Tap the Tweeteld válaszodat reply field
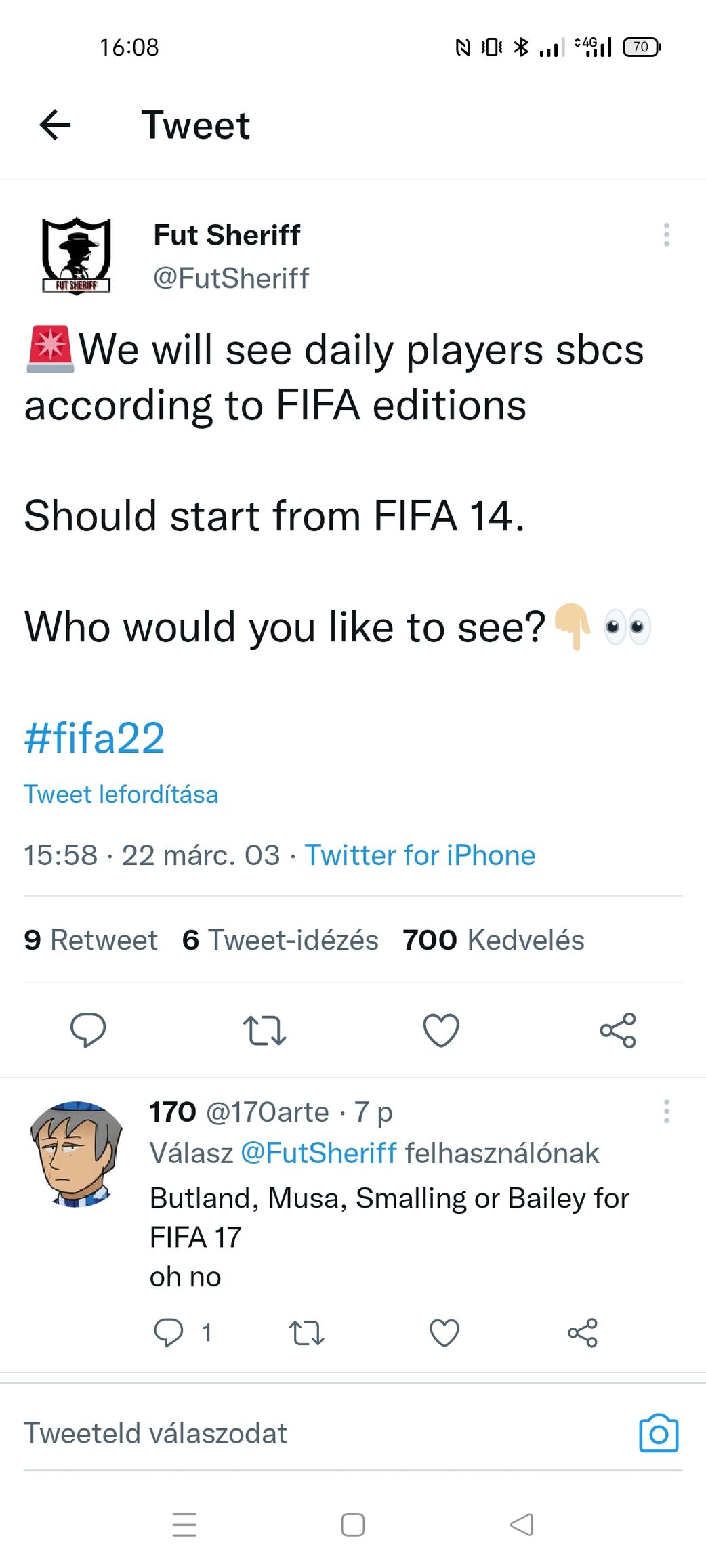706x1568 pixels. 271,1433
